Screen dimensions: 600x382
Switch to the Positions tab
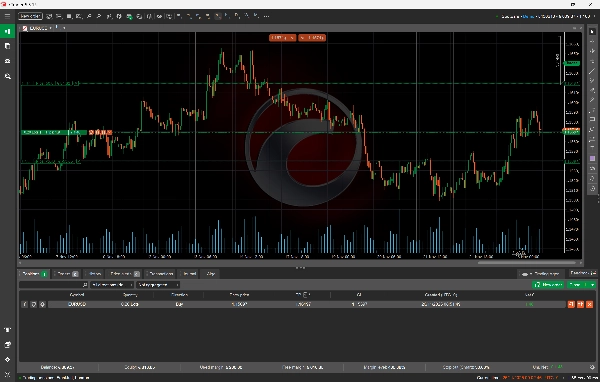(34, 274)
